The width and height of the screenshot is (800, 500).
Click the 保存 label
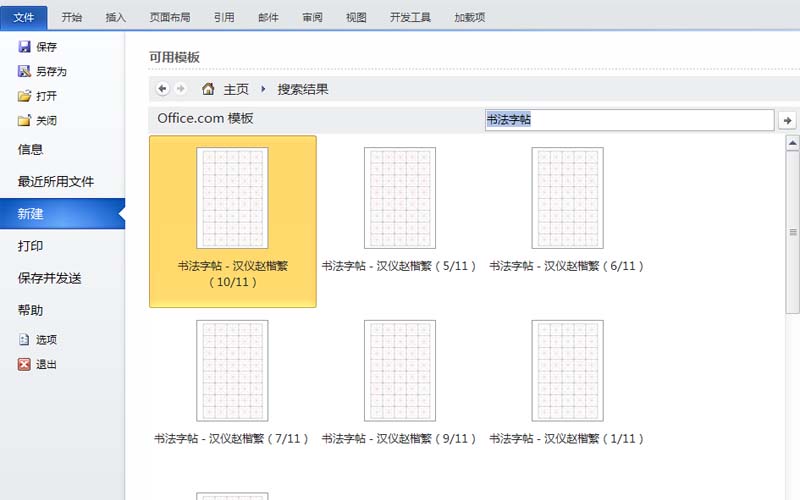[46, 47]
